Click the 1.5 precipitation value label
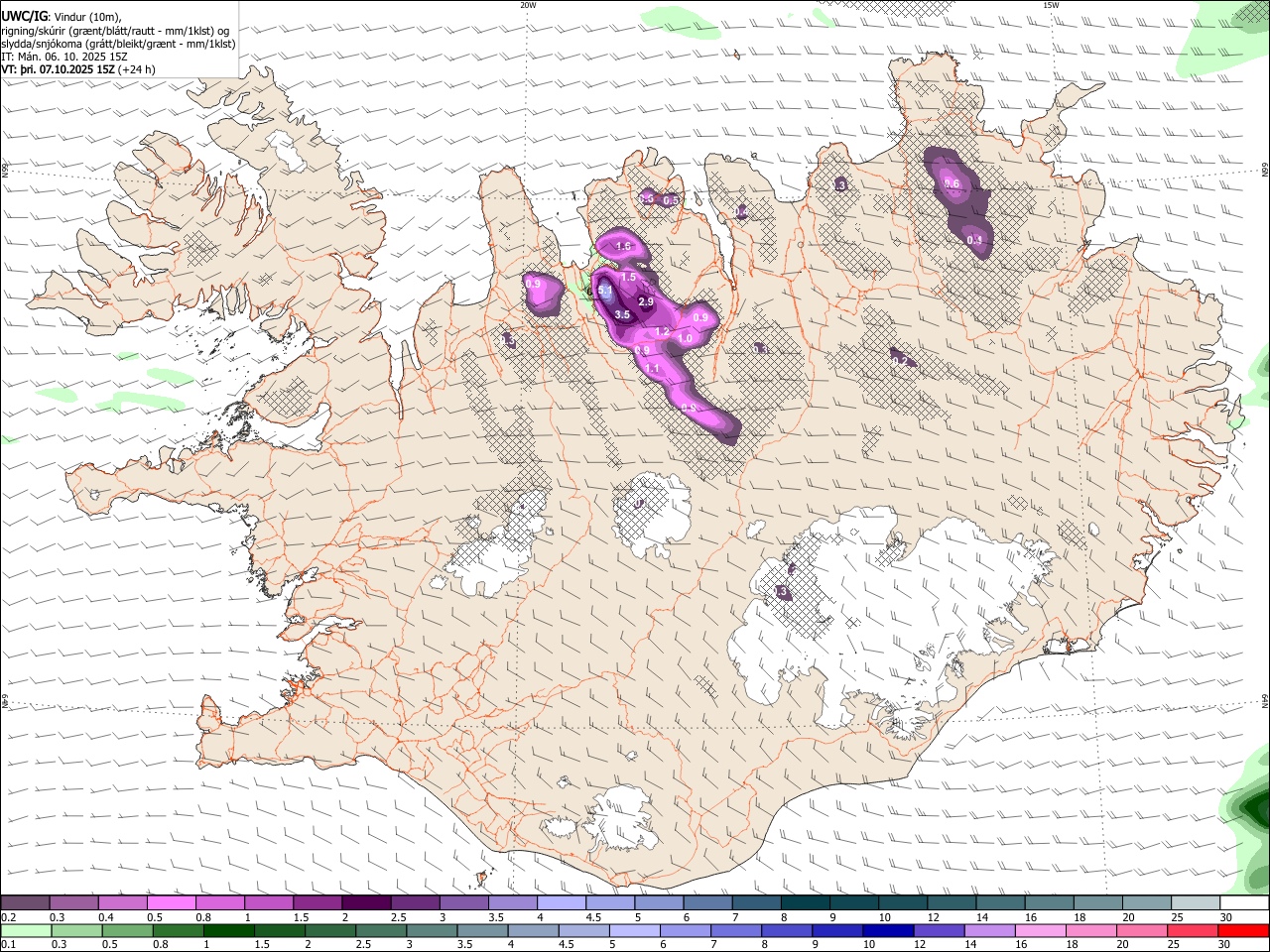 [x=628, y=278]
